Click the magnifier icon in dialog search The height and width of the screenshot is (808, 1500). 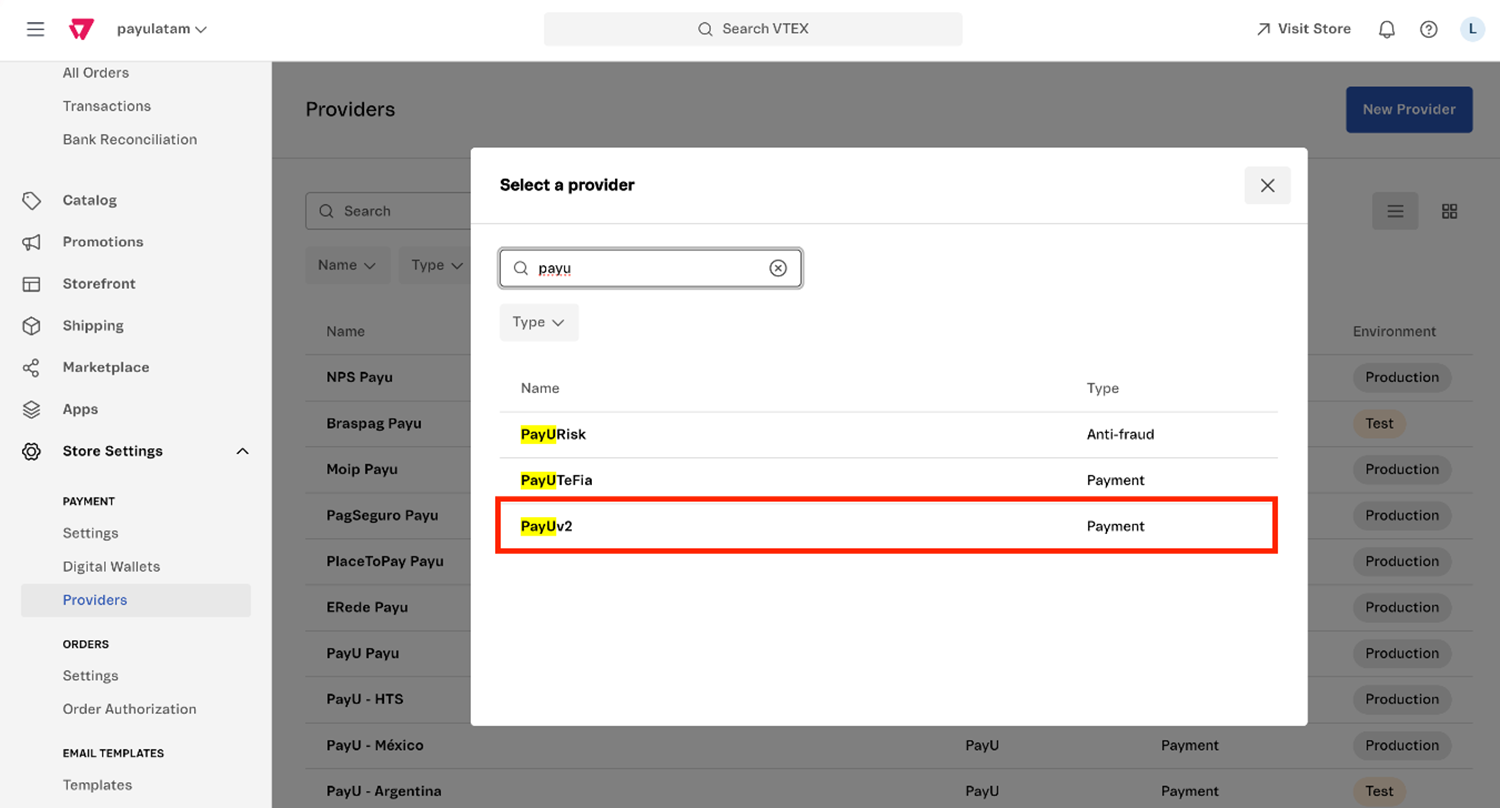coord(521,268)
